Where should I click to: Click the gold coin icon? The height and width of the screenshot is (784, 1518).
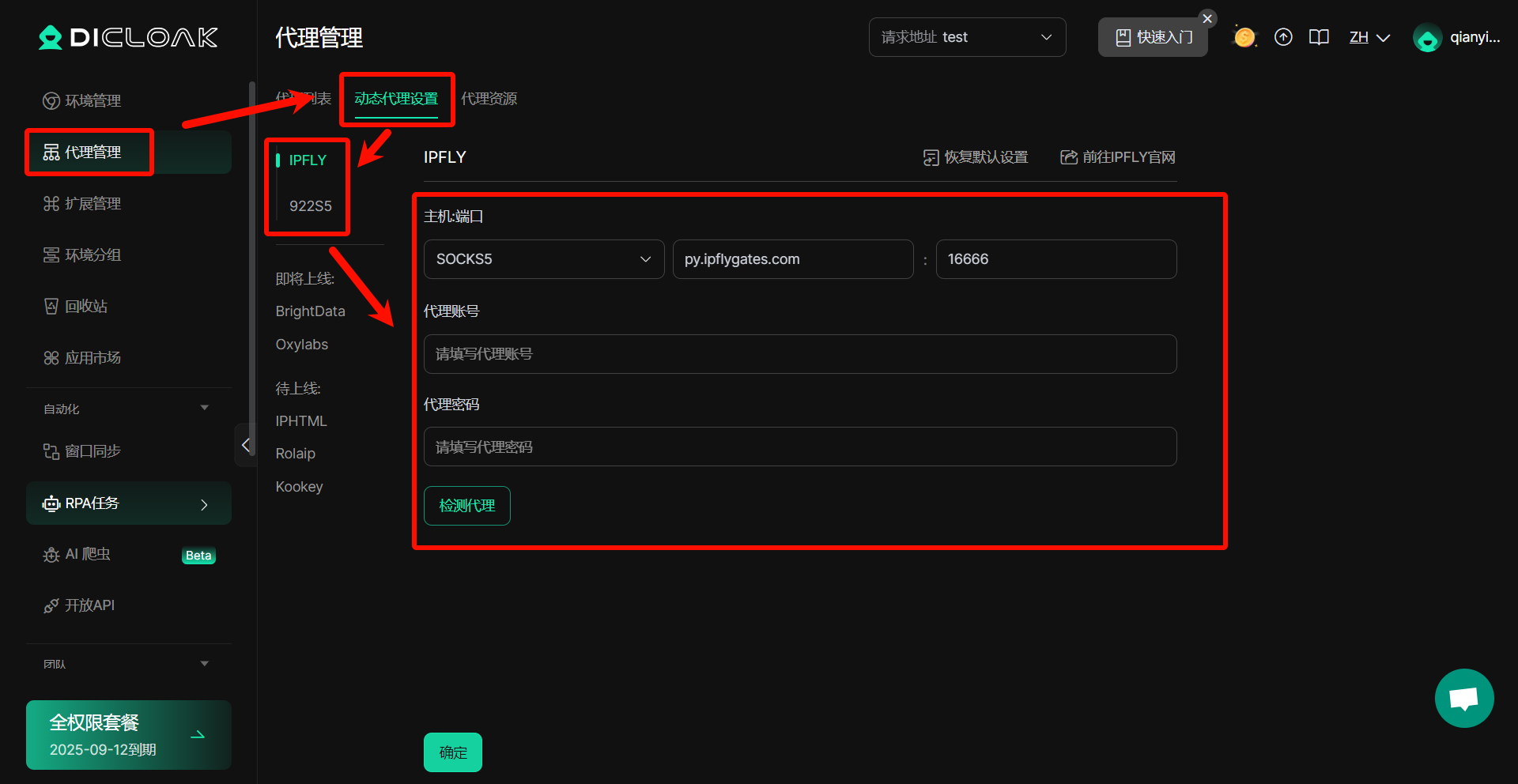point(1244,37)
